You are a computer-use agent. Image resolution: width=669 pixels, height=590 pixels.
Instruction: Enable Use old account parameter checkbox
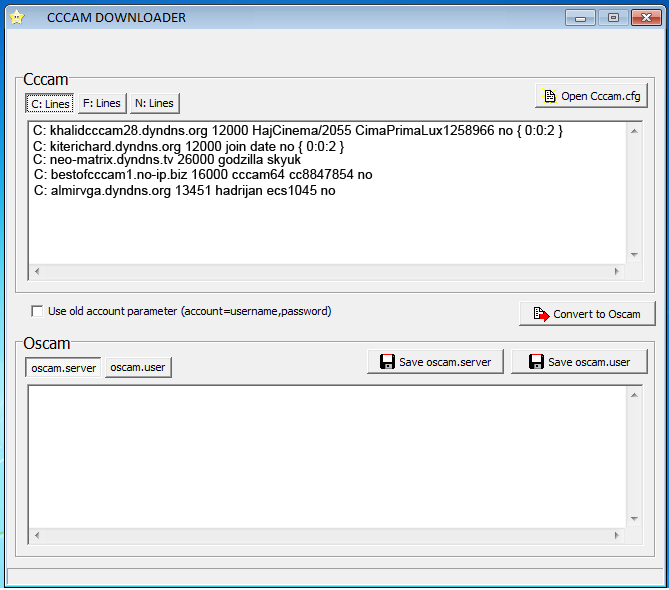pos(37,311)
